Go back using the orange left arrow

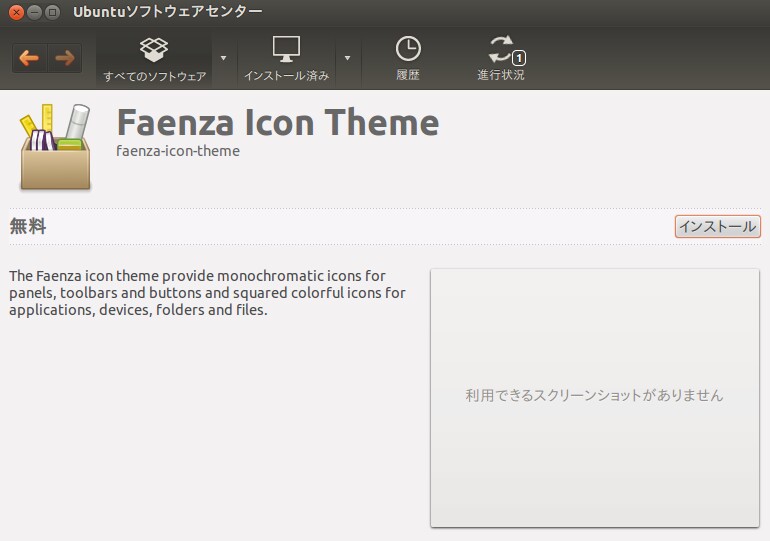coord(29,58)
